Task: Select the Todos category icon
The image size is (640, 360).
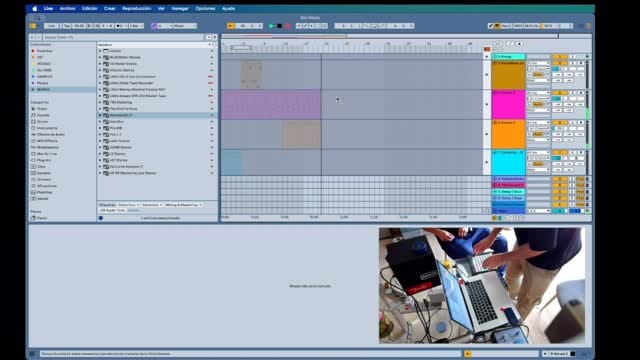Action: (33, 109)
